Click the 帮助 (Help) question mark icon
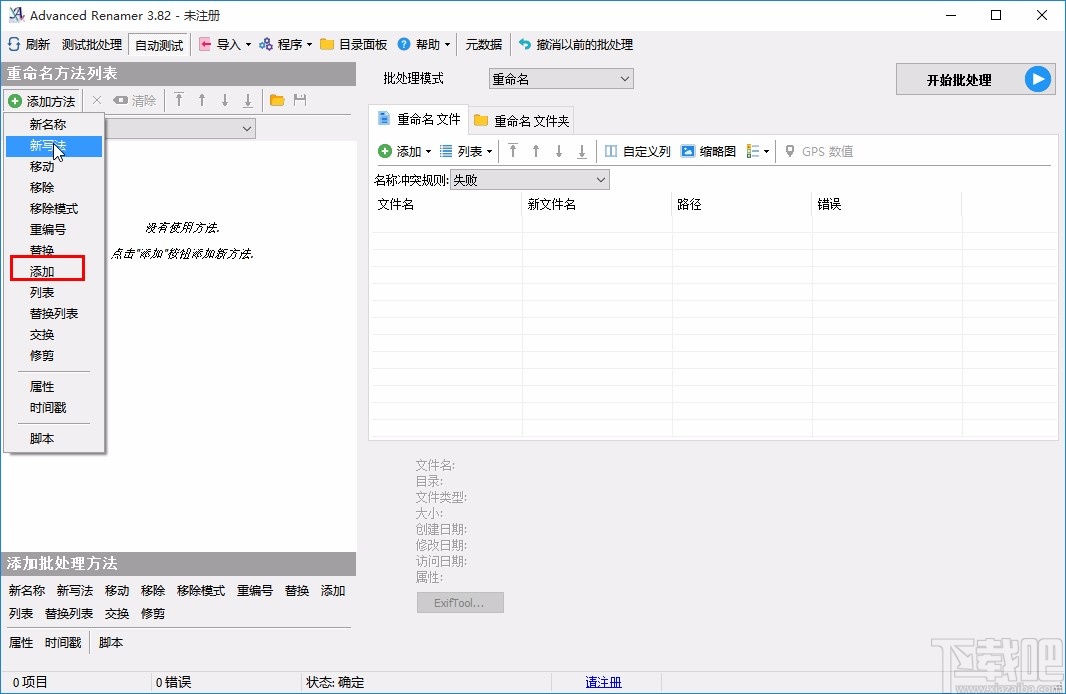This screenshot has height=694, width=1066. [406, 44]
